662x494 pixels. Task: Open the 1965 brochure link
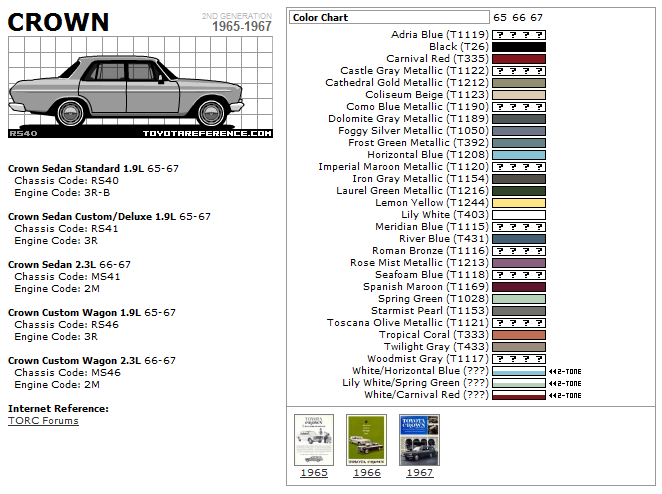click(x=314, y=472)
